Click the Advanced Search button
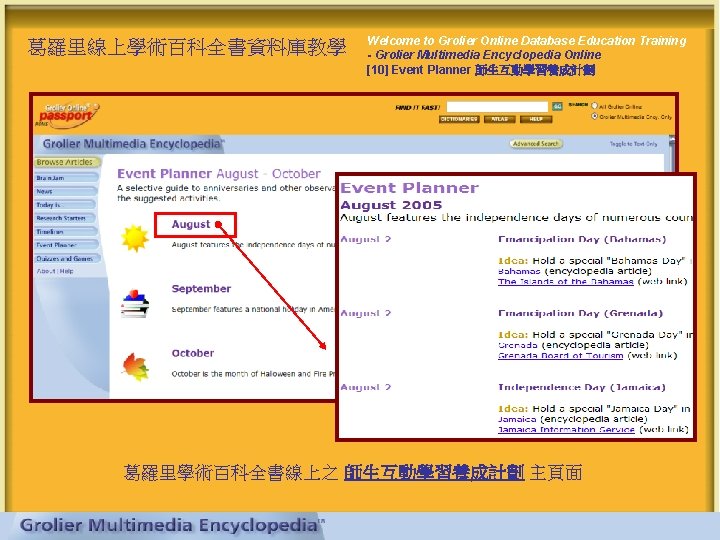Screen dimensions: 720x540 (536, 144)
